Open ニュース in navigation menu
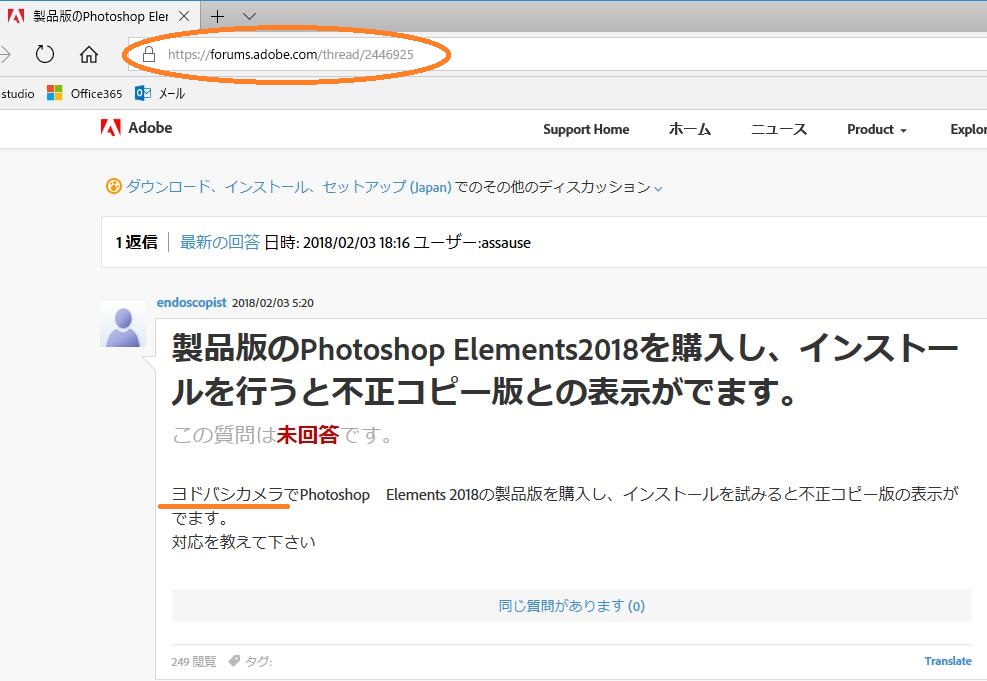This screenshot has height=681, width=987. pyautogui.click(x=779, y=129)
